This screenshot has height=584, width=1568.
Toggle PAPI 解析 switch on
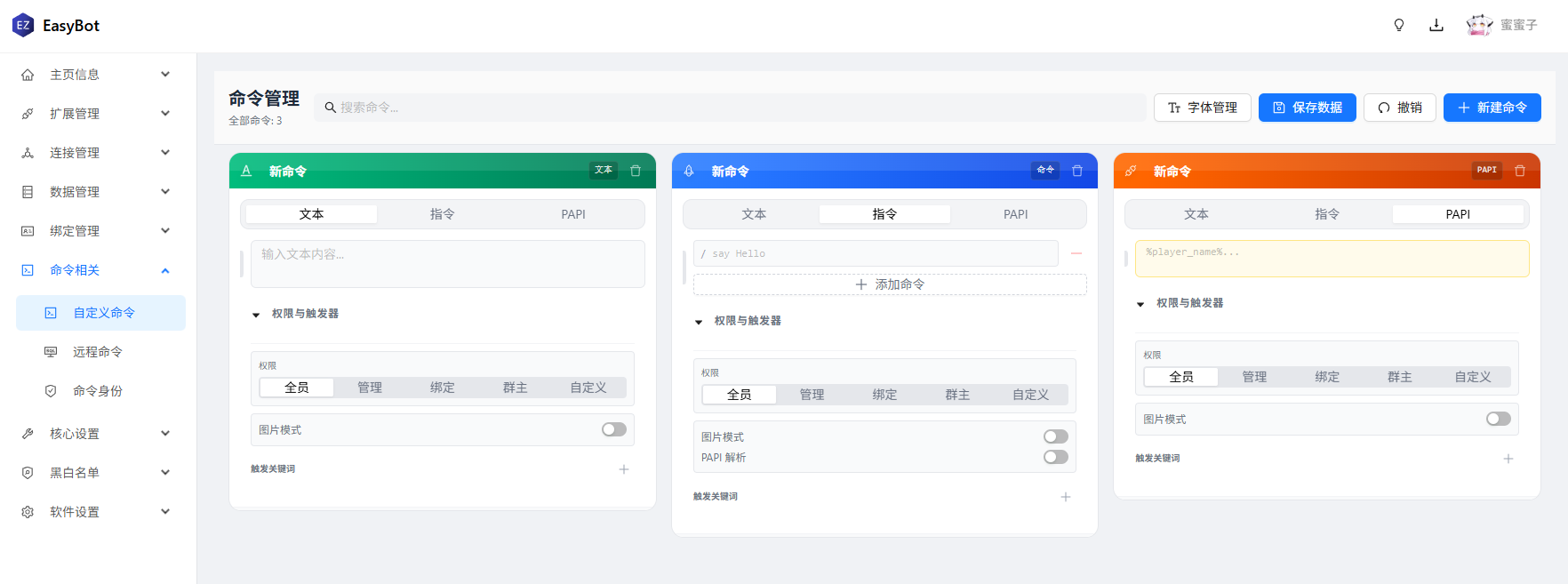coord(1056,457)
